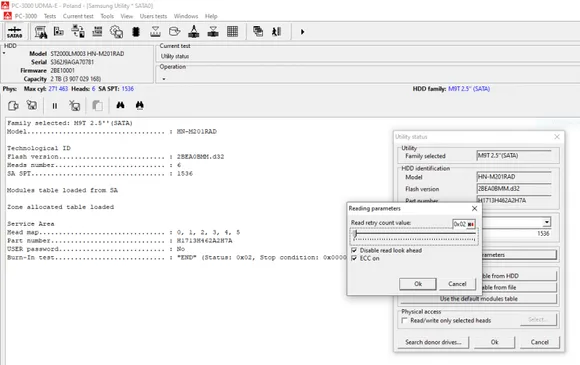
Task: Click the partly hidden 'from file' button
Action: 519,287
